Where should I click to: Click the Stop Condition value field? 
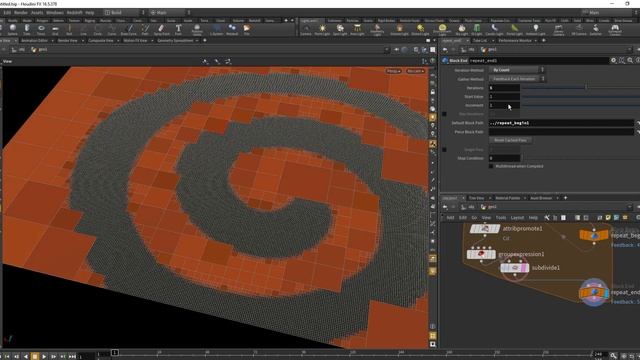point(504,158)
